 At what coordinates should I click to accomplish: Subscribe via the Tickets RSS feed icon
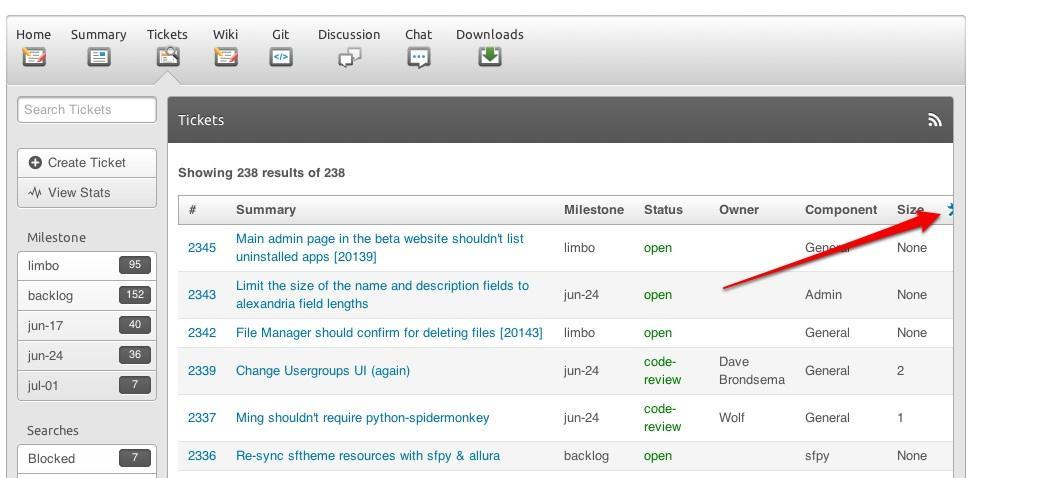(935, 120)
